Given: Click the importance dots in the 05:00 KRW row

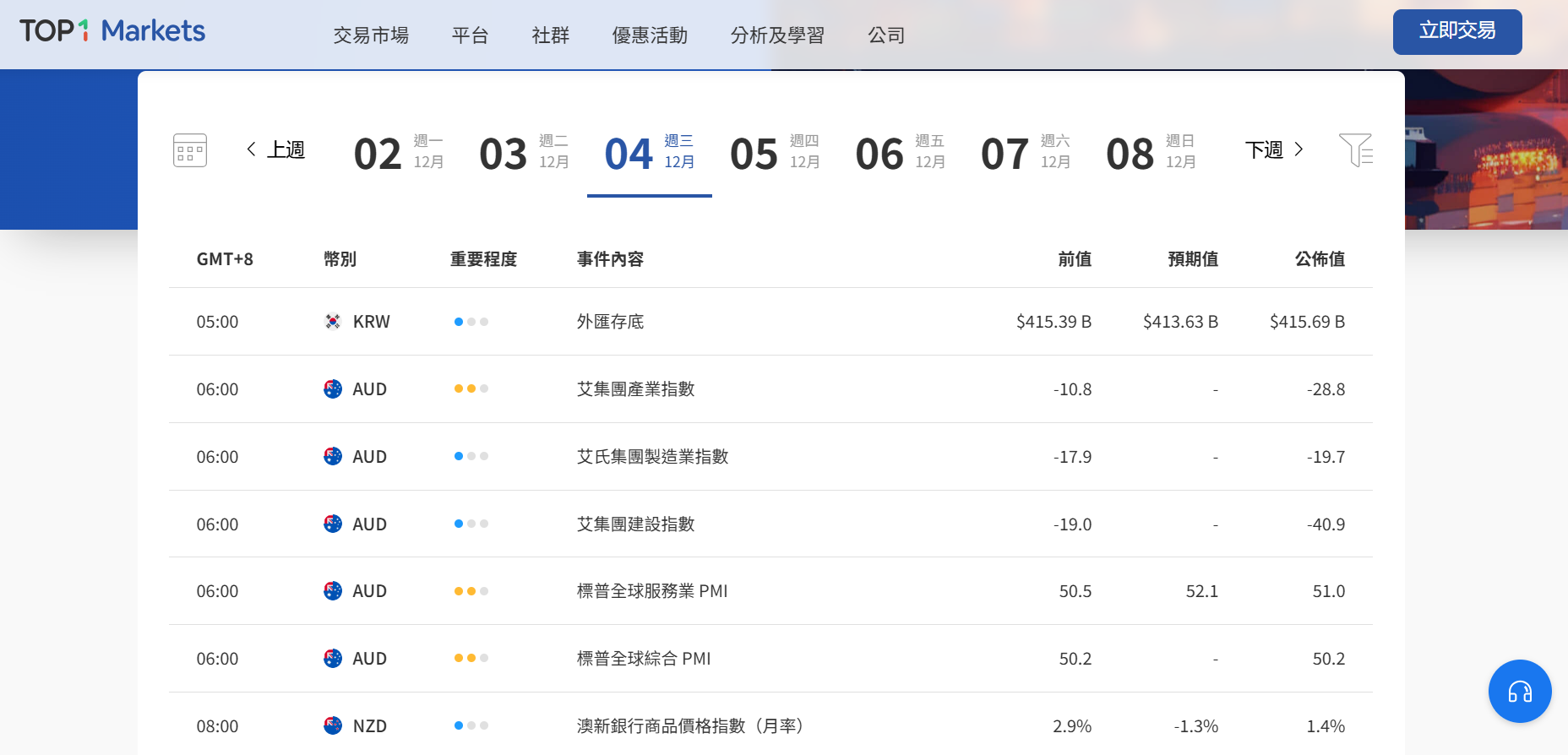Looking at the screenshot, I should pos(471,322).
